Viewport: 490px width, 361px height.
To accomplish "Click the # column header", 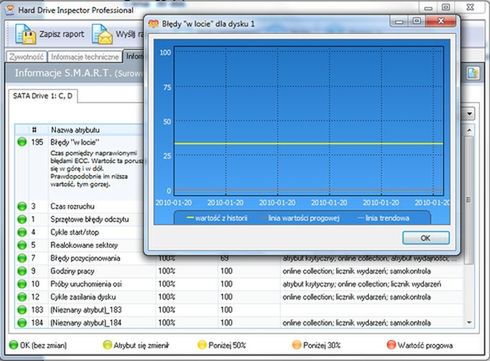I will pos(34,130).
